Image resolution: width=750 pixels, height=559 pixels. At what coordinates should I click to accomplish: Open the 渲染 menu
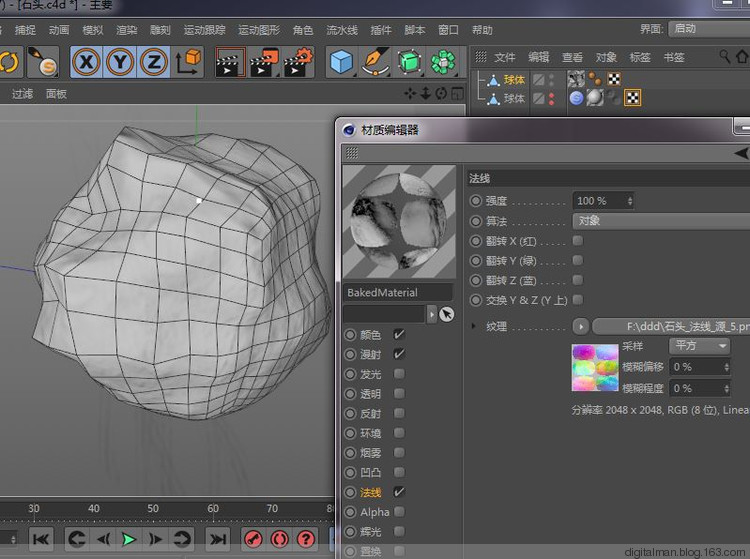pos(126,30)
